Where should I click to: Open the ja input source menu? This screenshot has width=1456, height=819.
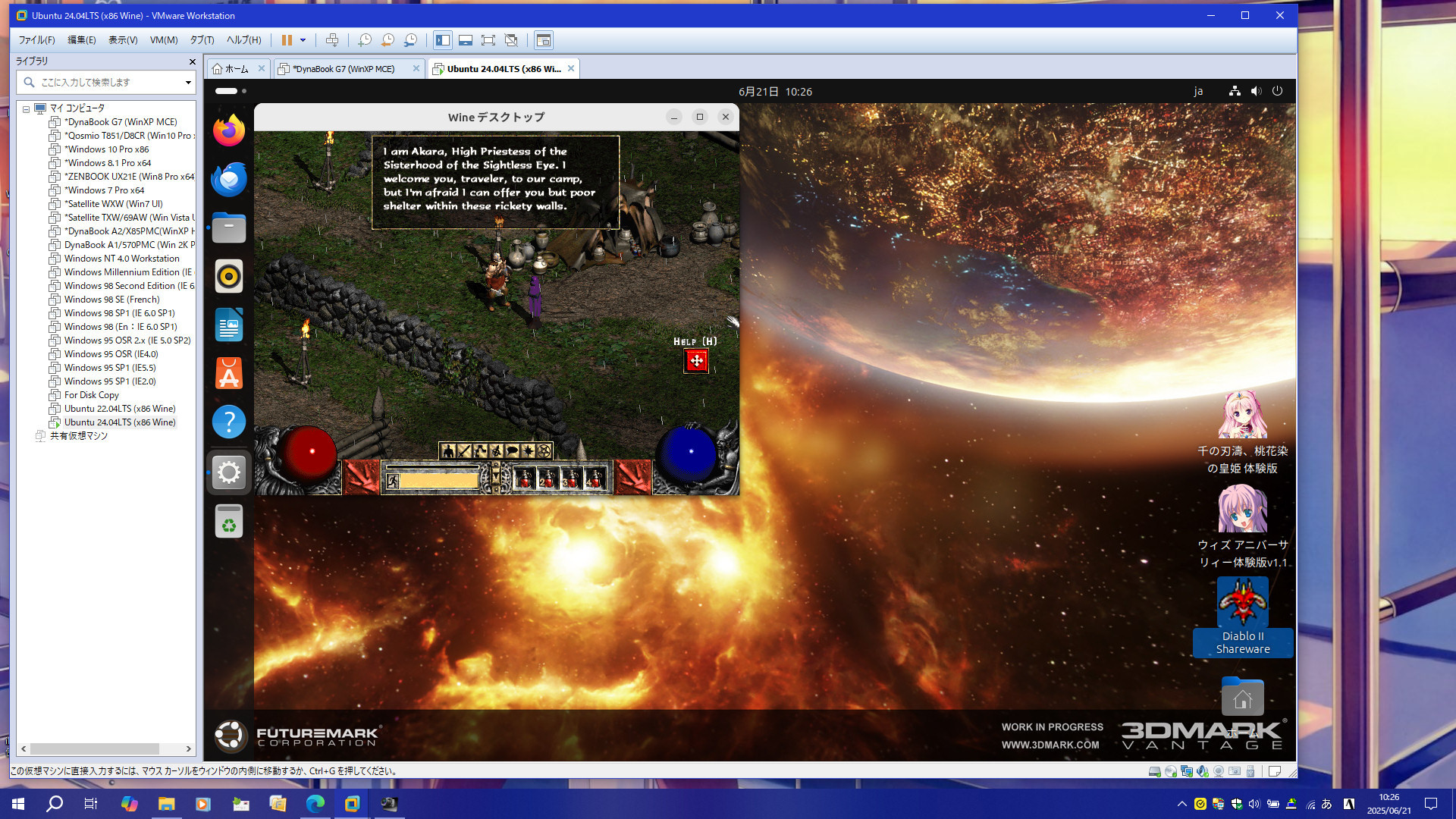1198,92
